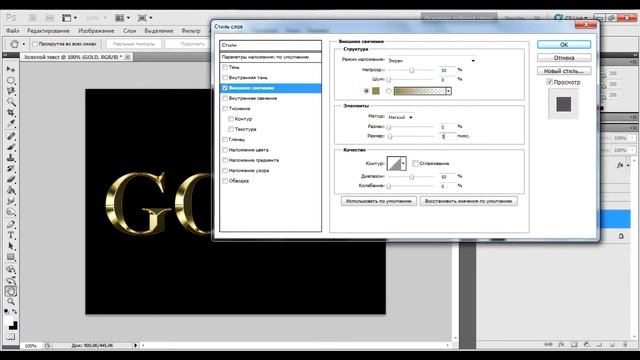
Task: Select the Hand tool in toolbox
Action: click(x=11, y=291)
